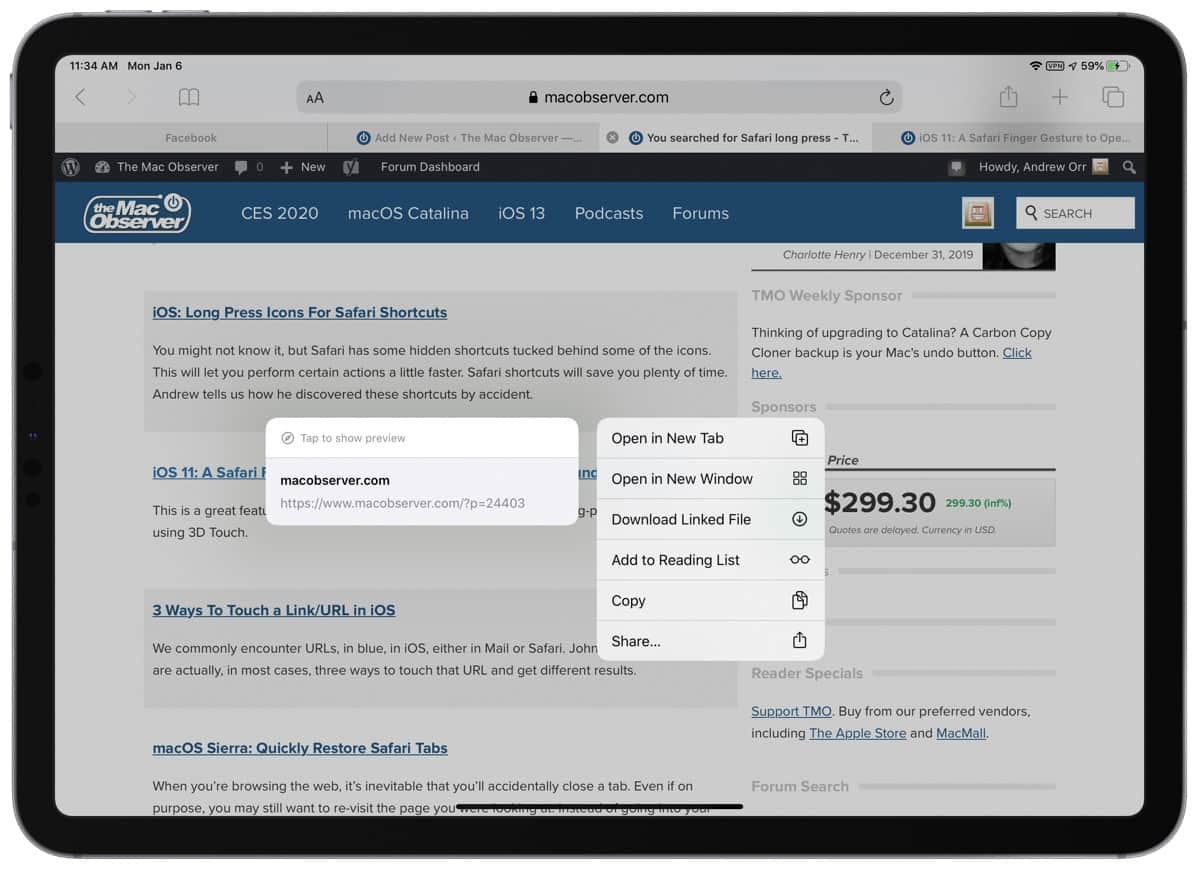
Task: Tap to show the link preview
Action: (422, 438)
